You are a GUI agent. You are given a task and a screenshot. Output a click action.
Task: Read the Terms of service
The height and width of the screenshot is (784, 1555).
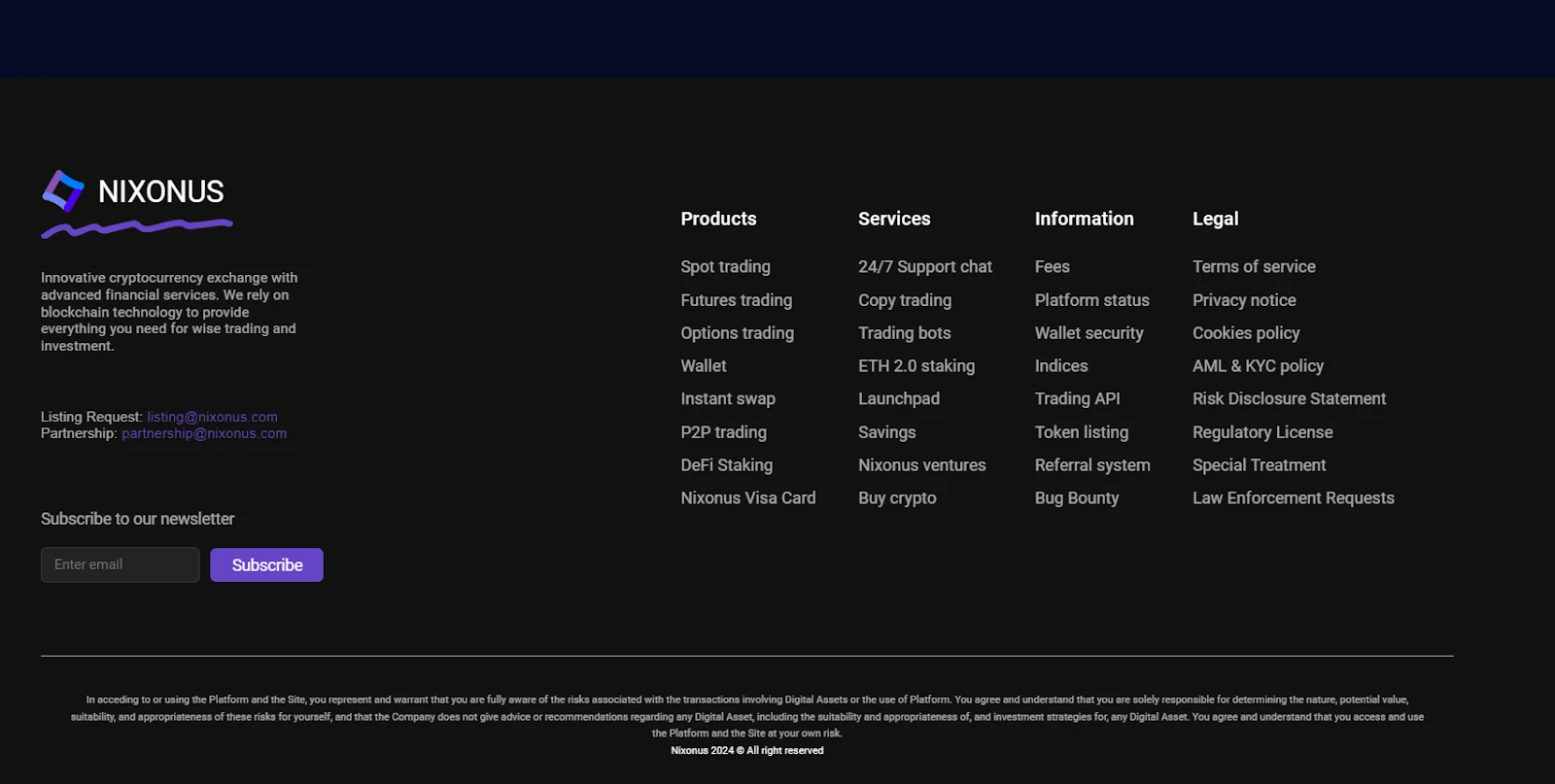(x=1254, y=266)
